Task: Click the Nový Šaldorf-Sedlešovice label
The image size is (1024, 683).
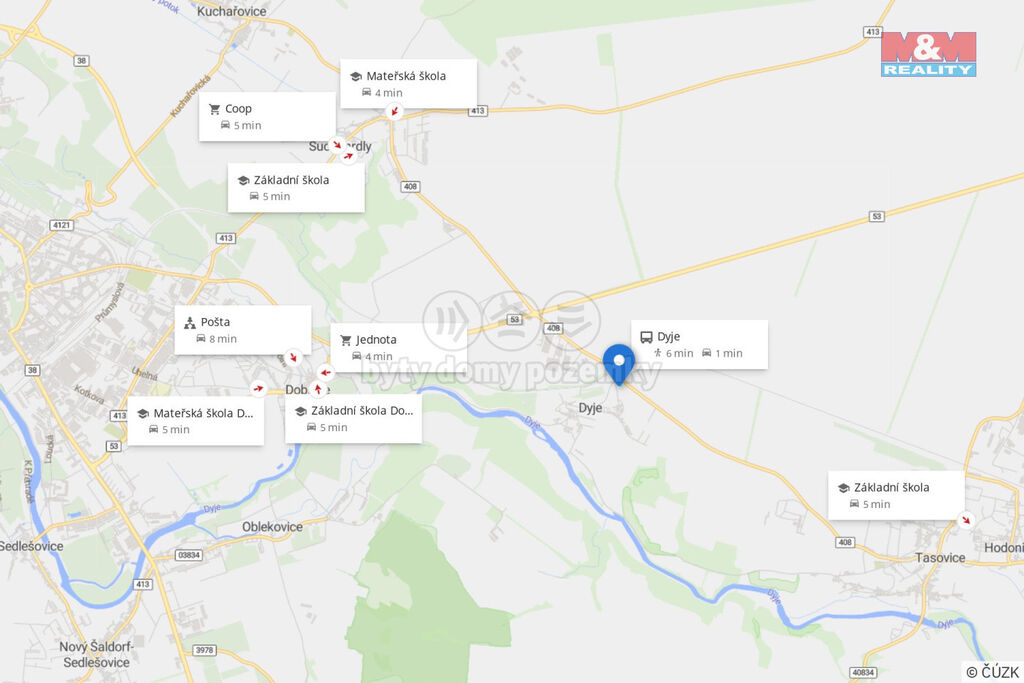Action: [97, 654]
